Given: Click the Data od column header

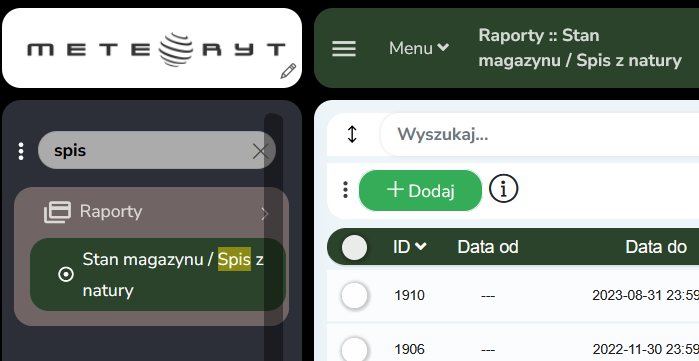Looking at the screenshot, I should point(488,247).
